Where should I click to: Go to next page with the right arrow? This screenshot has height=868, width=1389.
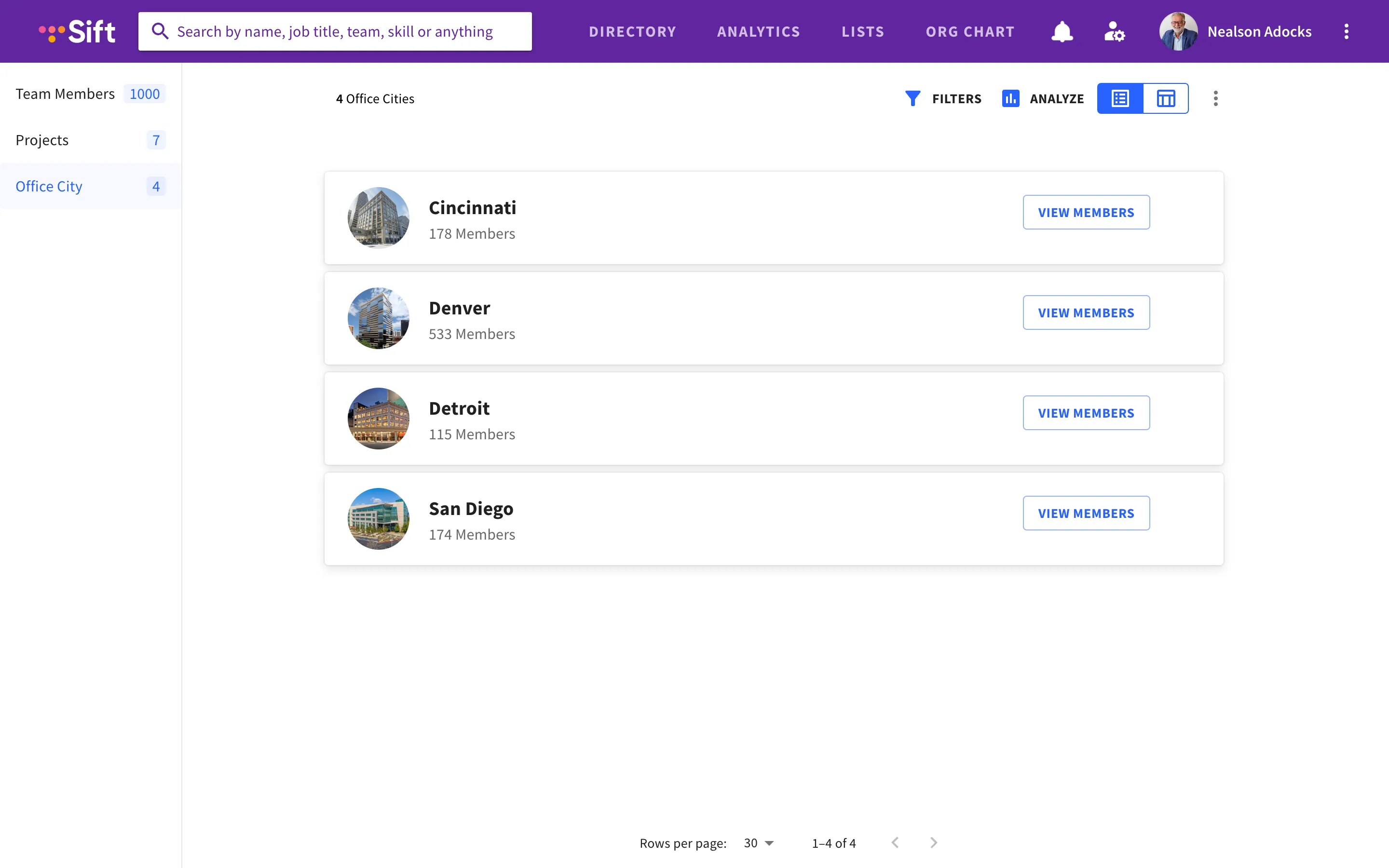pyautogui.click(x=934, y=842)
